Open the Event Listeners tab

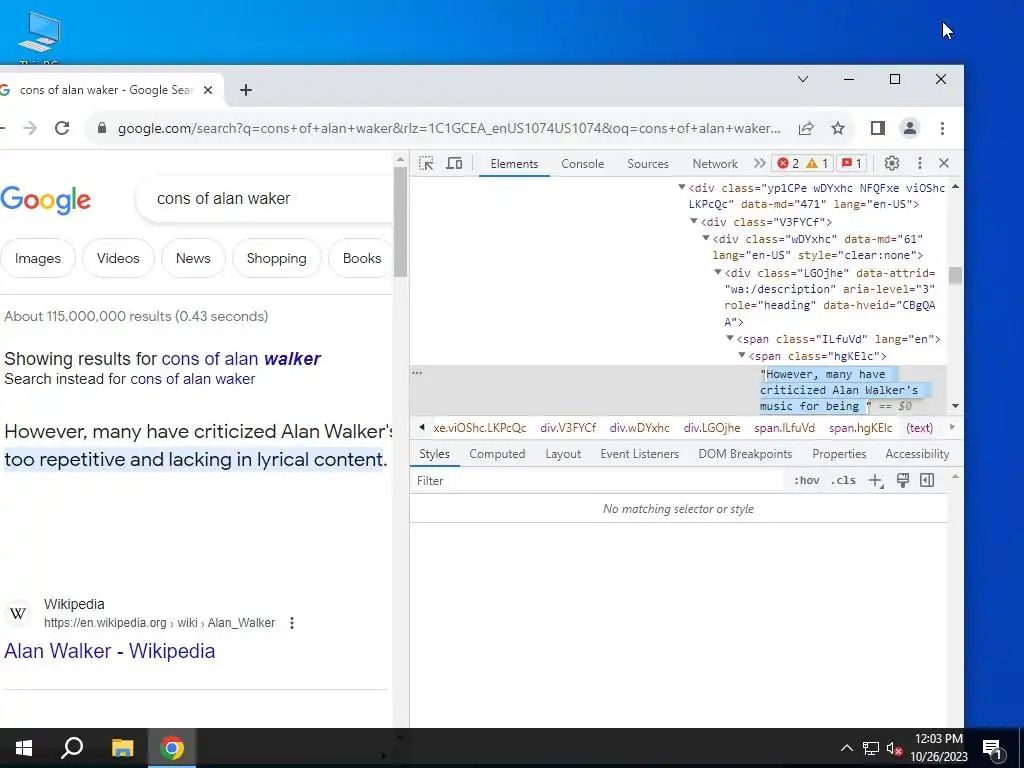click(x=639, y=454)
